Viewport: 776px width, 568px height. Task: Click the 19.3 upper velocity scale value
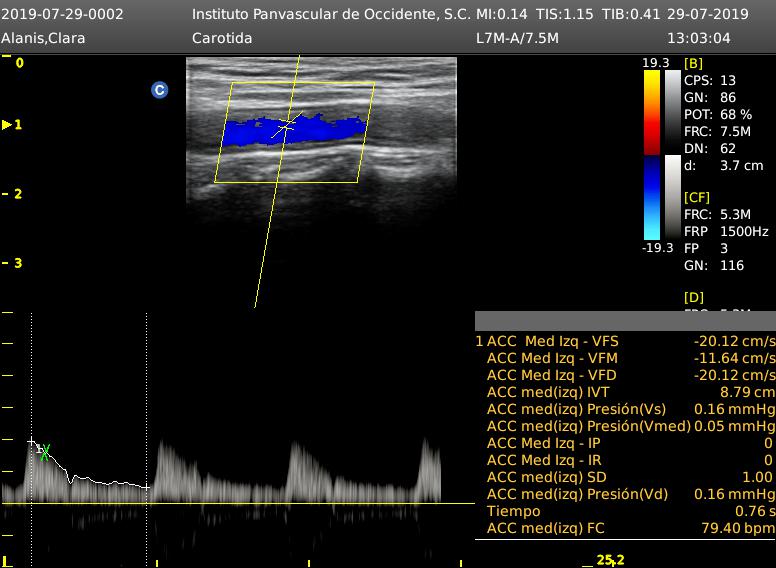[656, 63]
